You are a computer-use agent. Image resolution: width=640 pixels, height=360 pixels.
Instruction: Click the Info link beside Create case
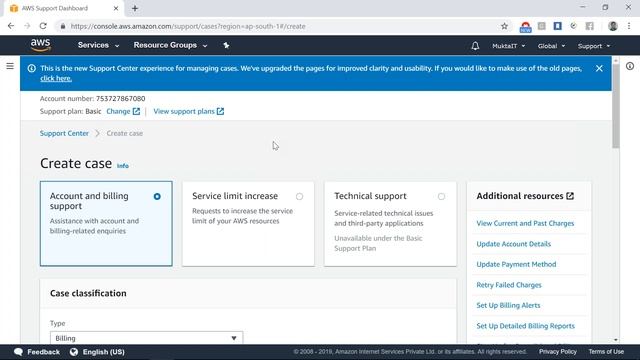coord(123,166)
